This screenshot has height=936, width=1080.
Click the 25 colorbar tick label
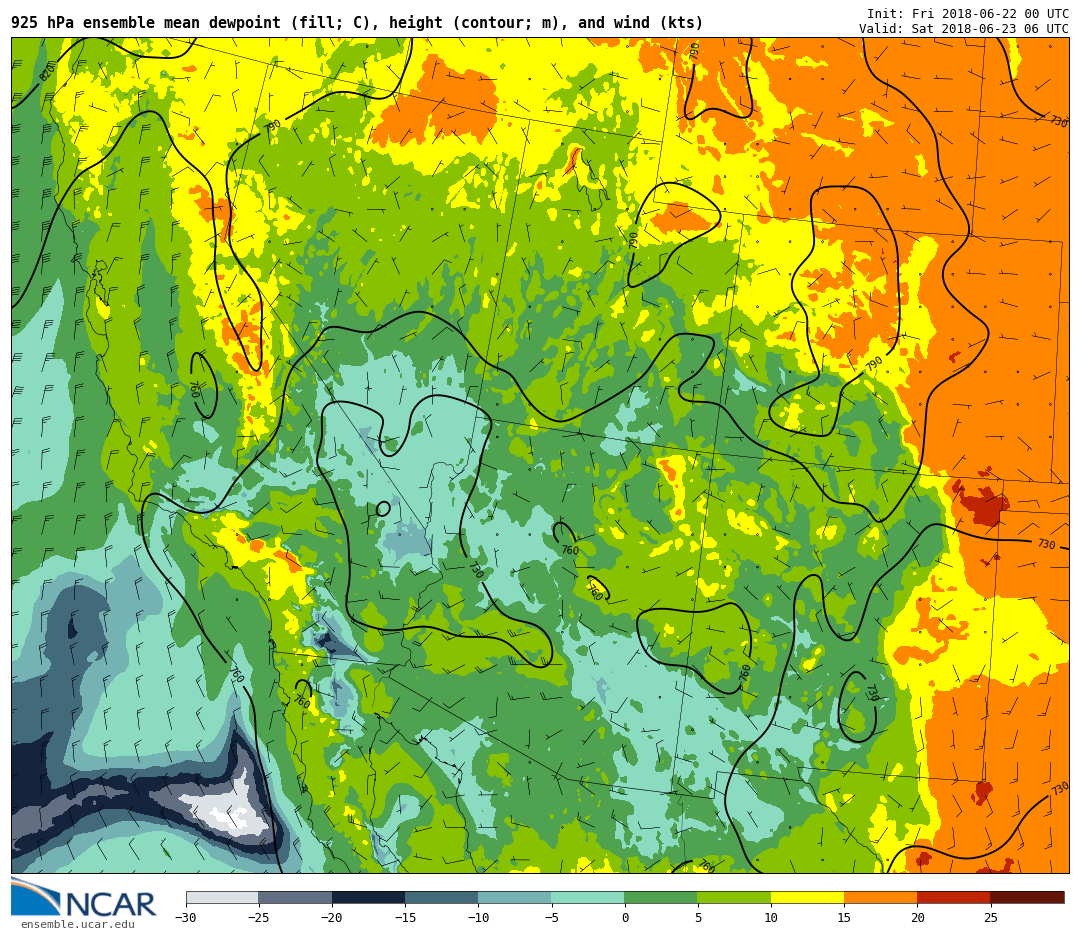[x=990, y=917]
